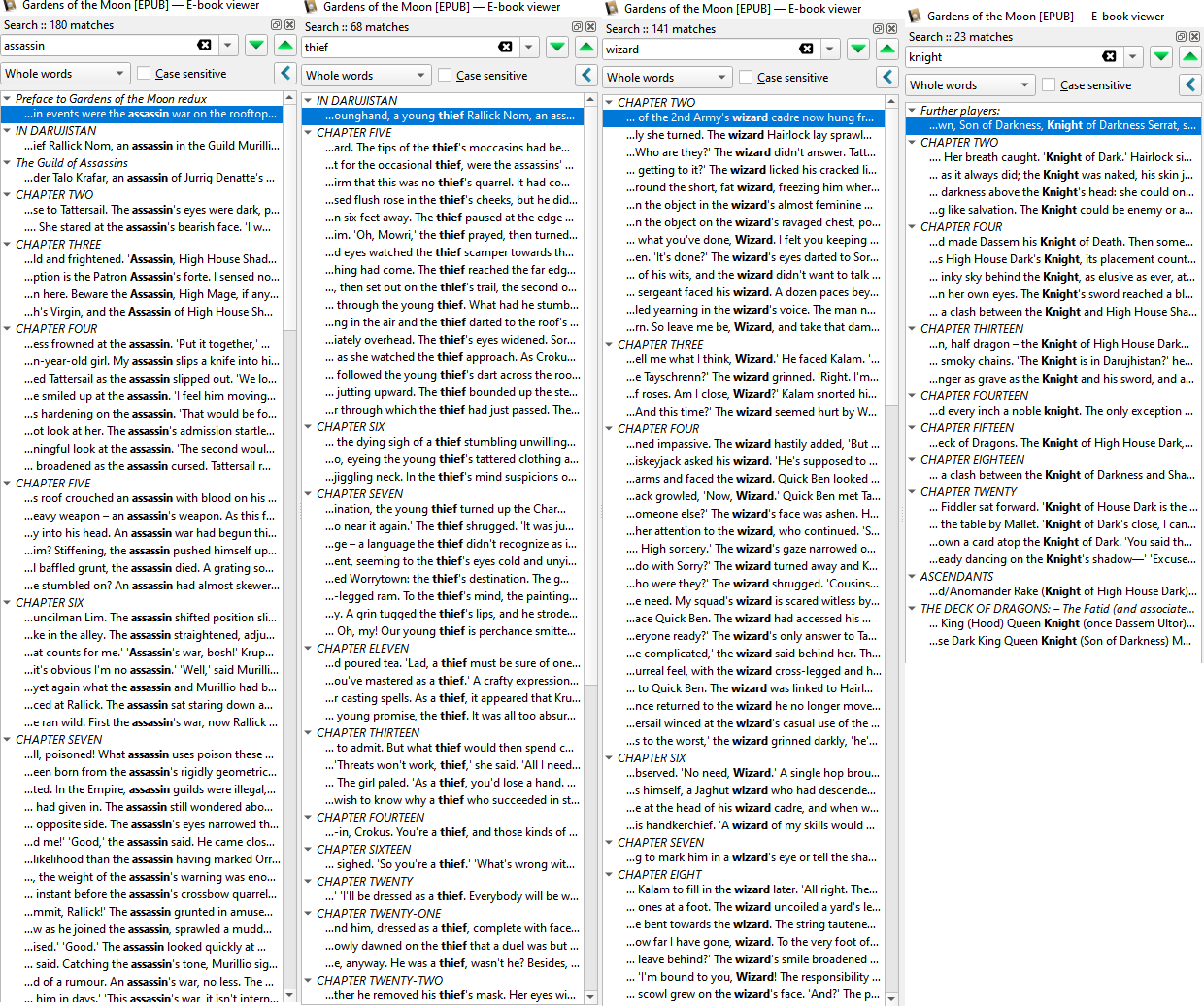Return to search input in wizard window

point(887,77)
